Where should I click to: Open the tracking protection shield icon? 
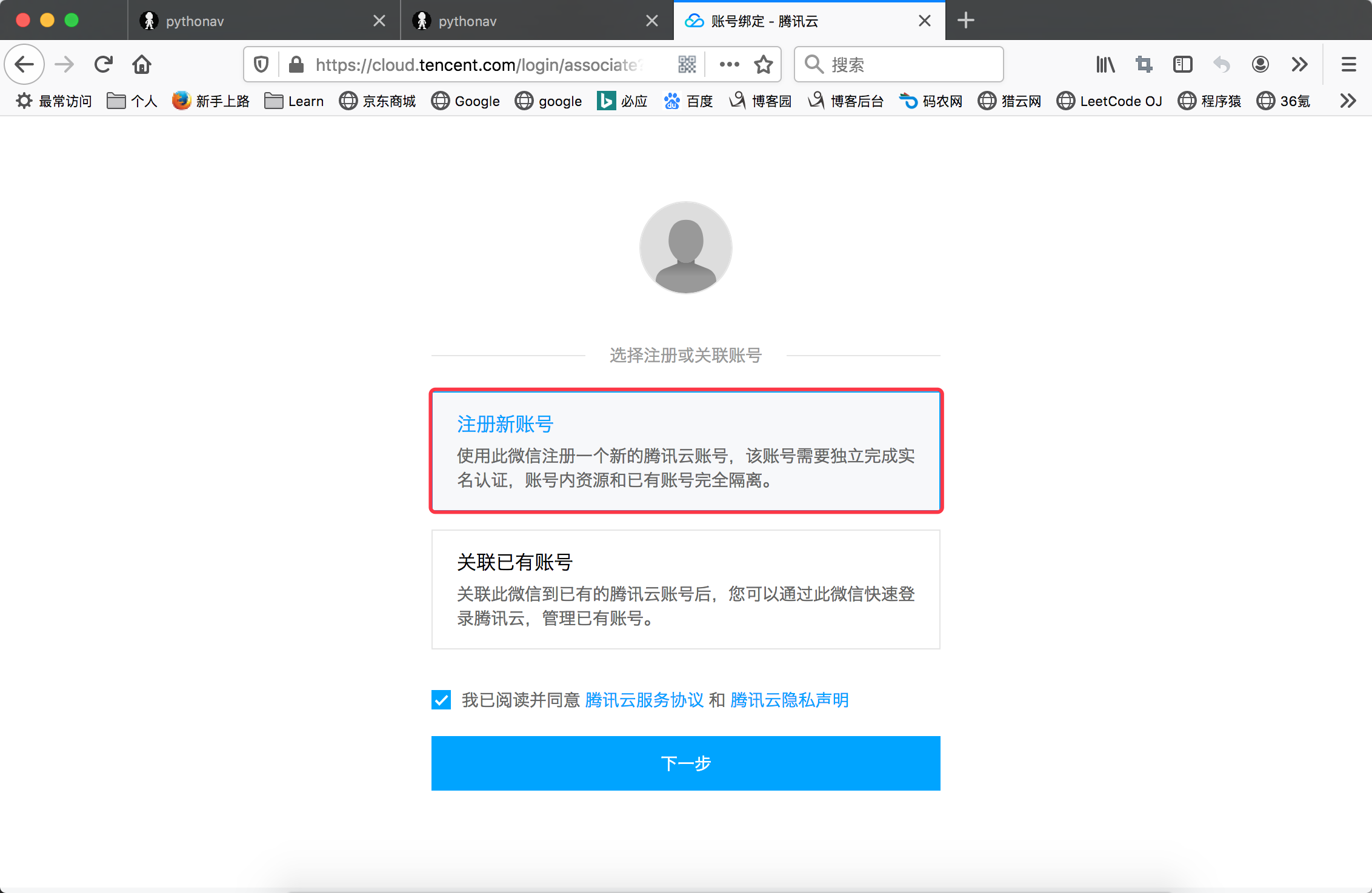(x=261, y=64)
